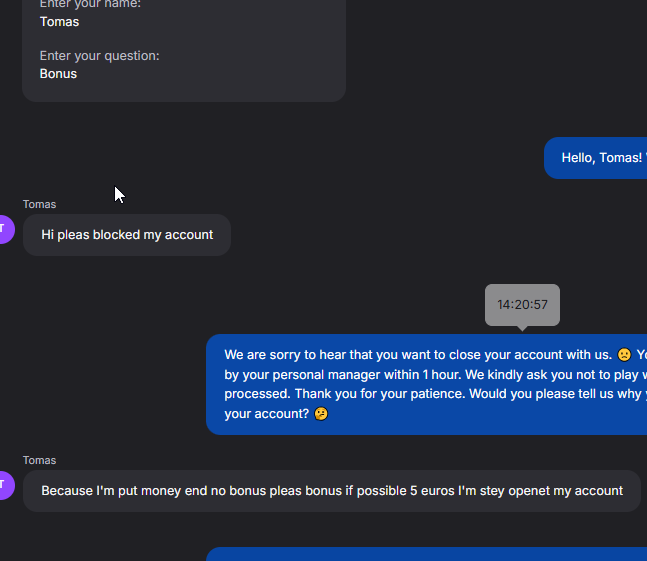Click Tomas avatar beside "Because I'm put money" message

click(x=5, y=485)
